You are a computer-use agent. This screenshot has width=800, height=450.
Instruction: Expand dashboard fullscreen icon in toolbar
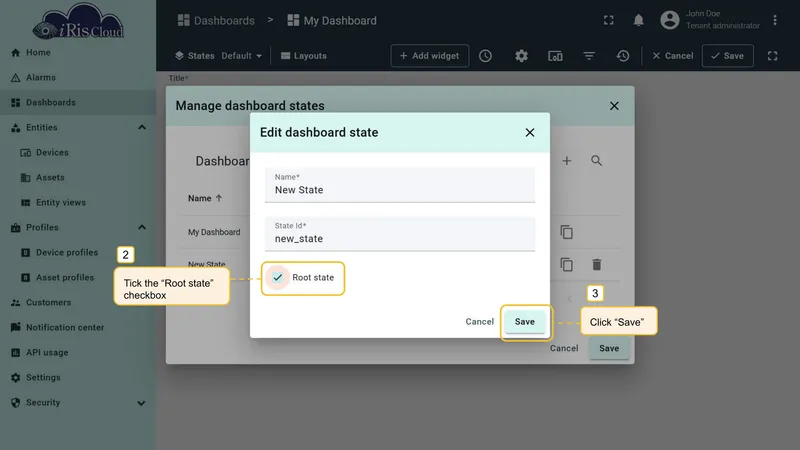point(772,56)
